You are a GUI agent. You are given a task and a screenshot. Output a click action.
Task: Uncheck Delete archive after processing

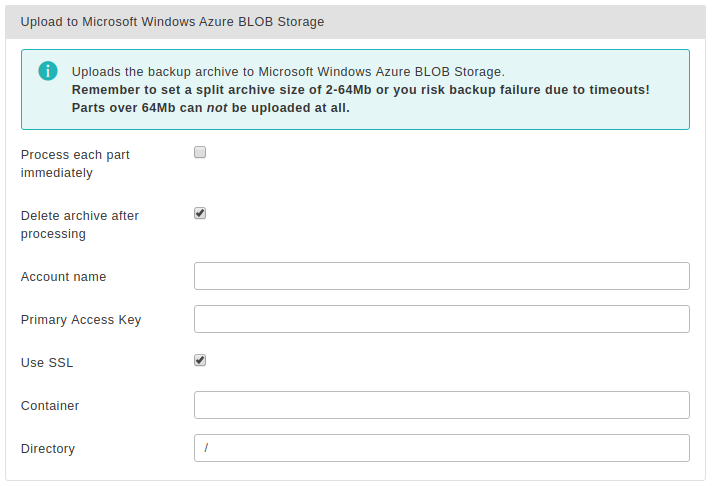pyautogui.click(x=200, y=213)
